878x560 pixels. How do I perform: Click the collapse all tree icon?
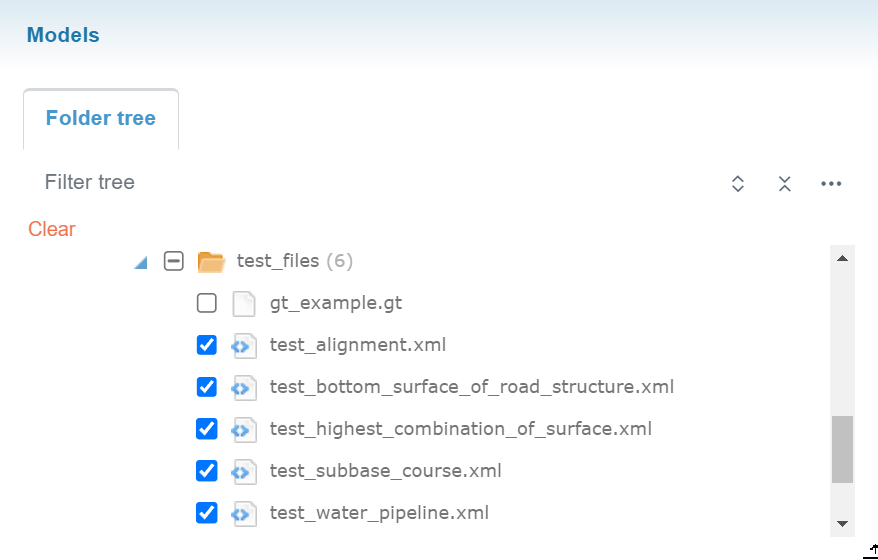click(785, 183)
